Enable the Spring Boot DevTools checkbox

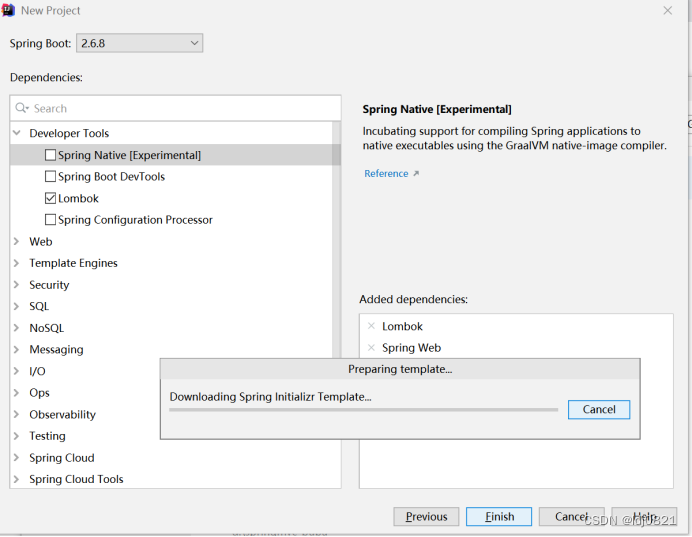tap(50, 176)
